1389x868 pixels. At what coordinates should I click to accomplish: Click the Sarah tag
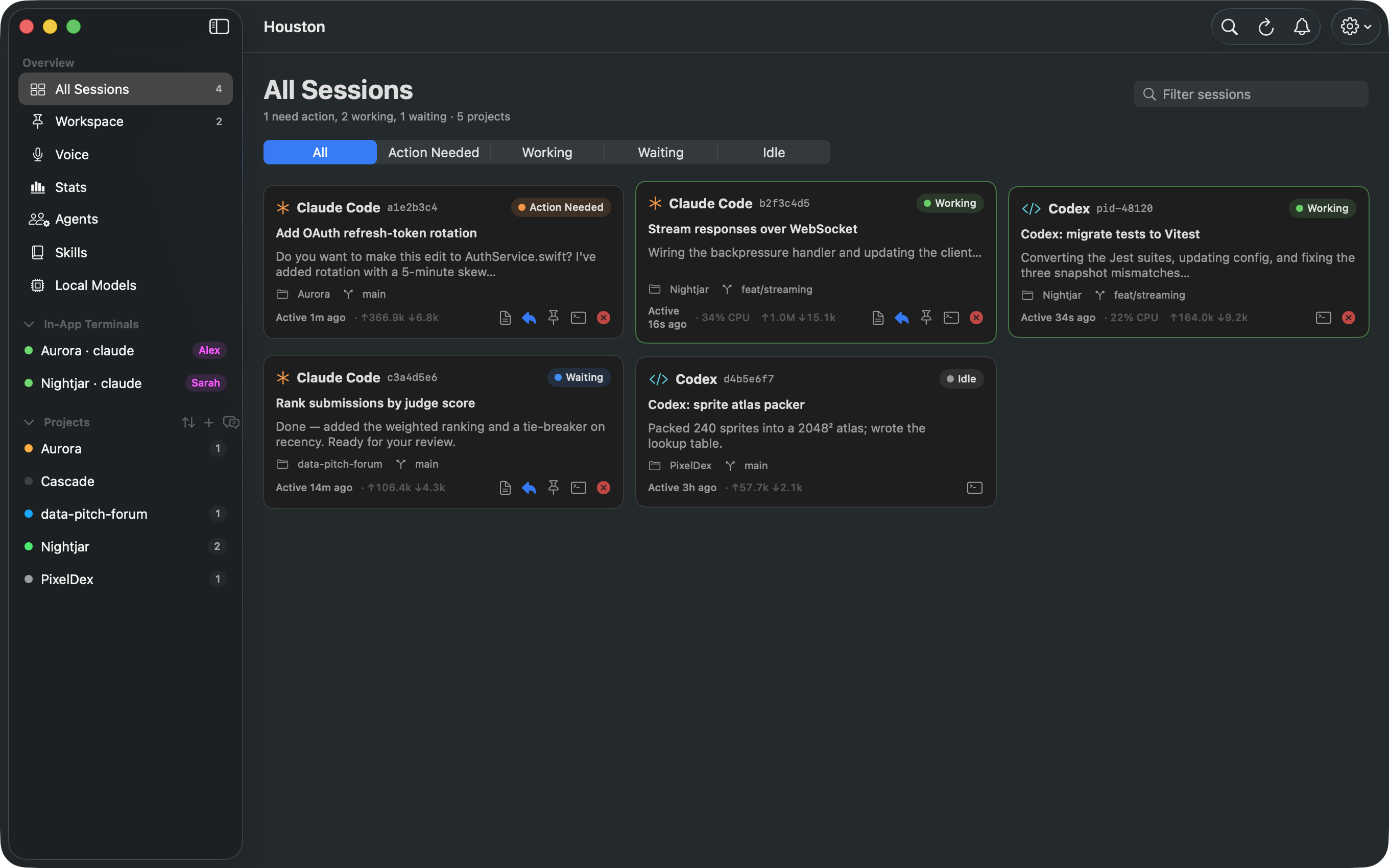[205, 383]
